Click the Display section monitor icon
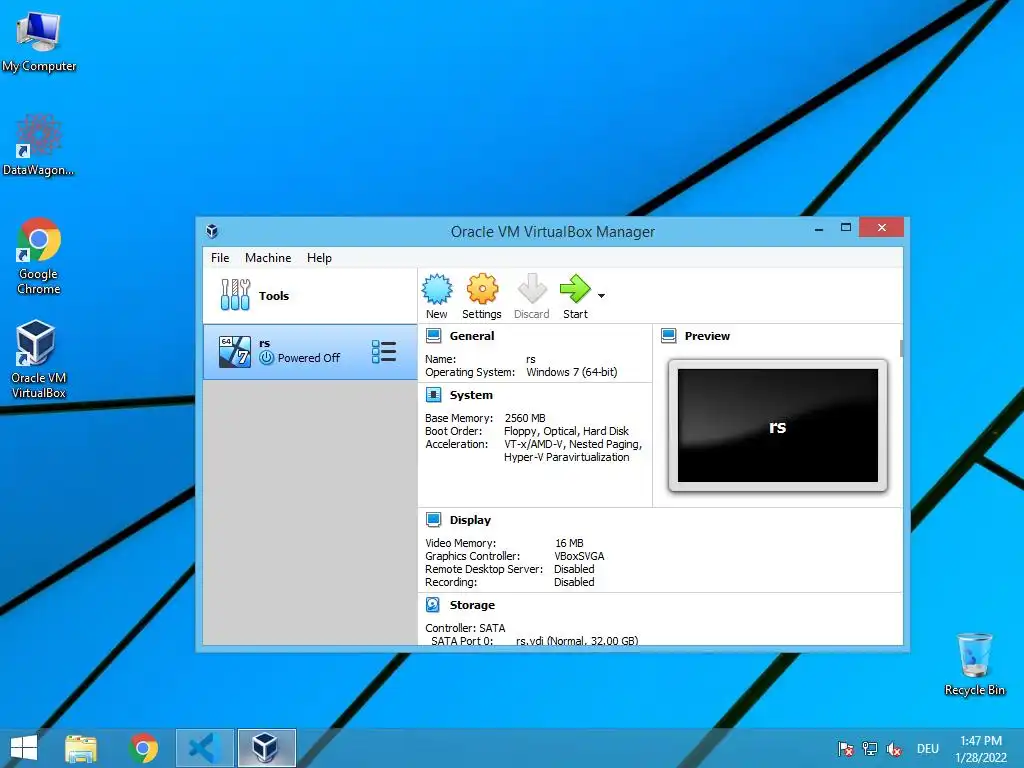The width and height of the screenshot is (1024, 768). click(434, 519)
